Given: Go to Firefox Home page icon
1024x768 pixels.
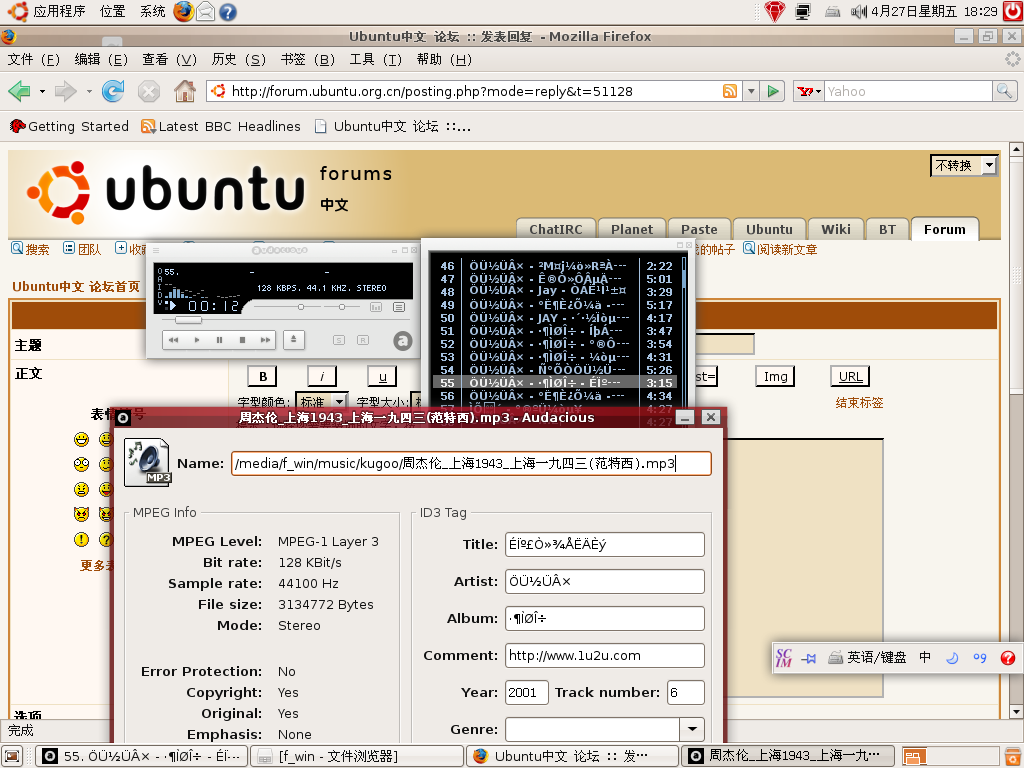Looking at the screenshot, I should 185,91.
